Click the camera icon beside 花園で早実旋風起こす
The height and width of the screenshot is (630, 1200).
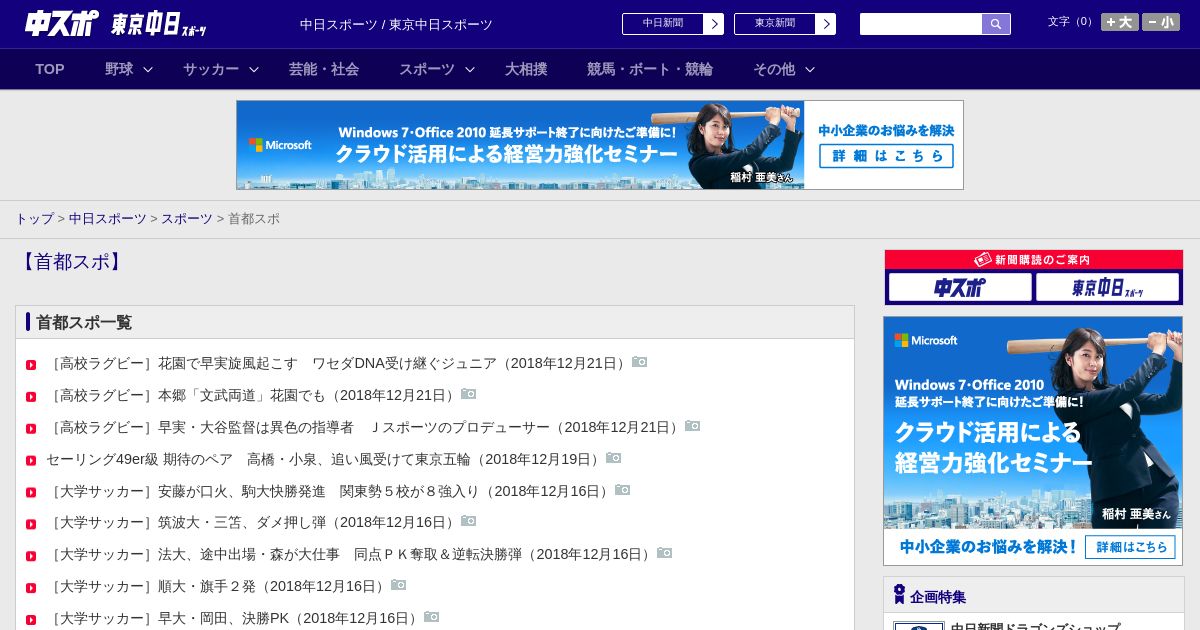[x=640, y=362]
